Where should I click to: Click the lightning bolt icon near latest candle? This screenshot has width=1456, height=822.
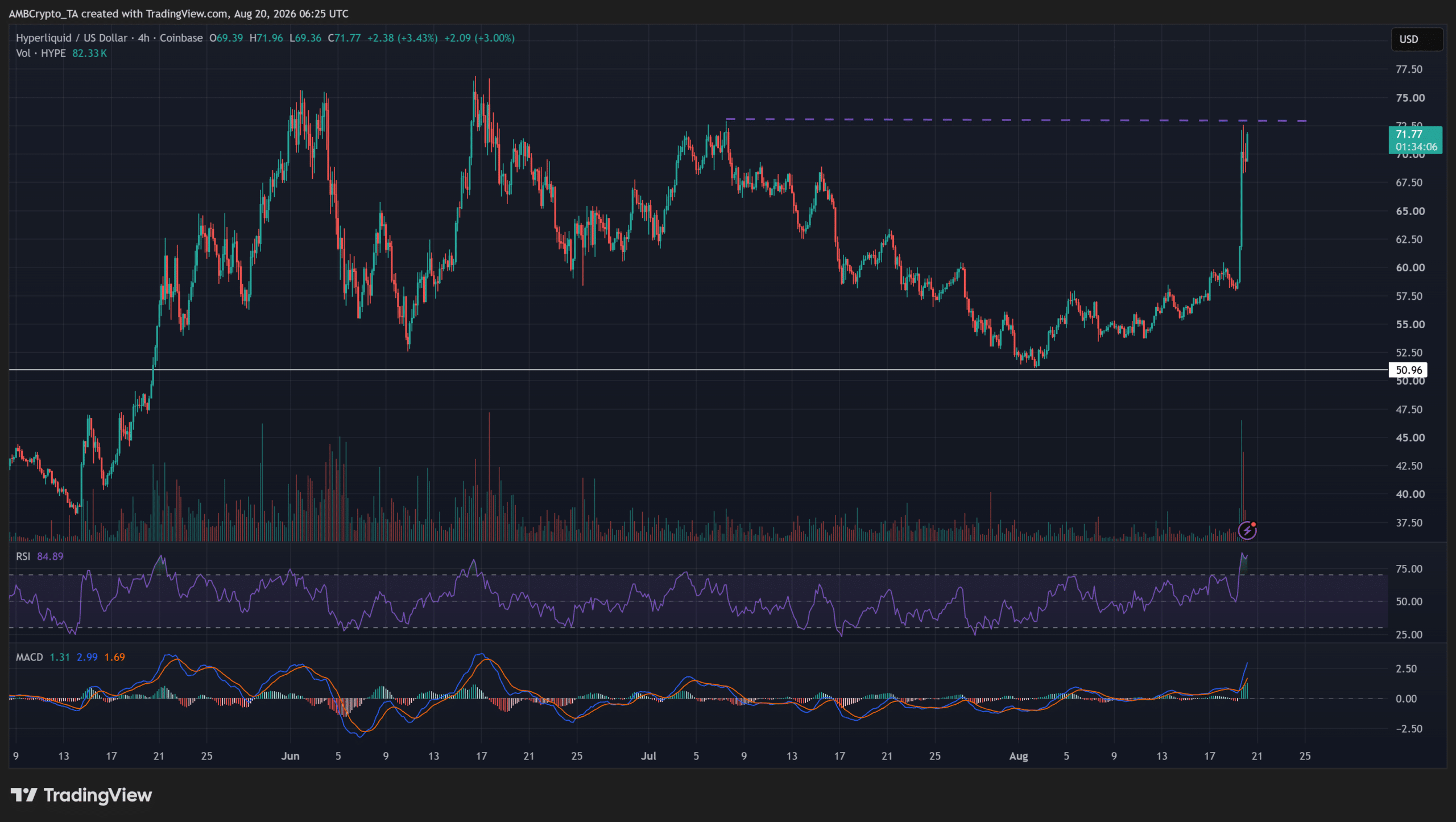1247,531
